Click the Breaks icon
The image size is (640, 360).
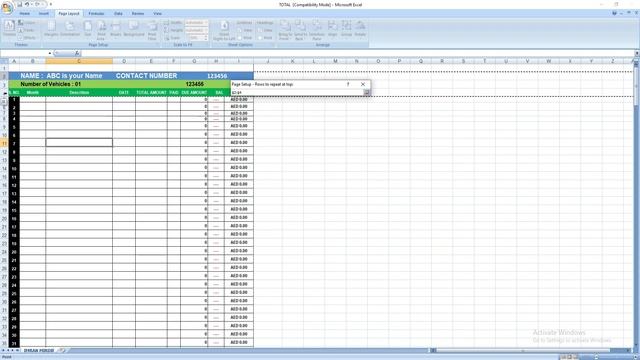coord(116,29)
